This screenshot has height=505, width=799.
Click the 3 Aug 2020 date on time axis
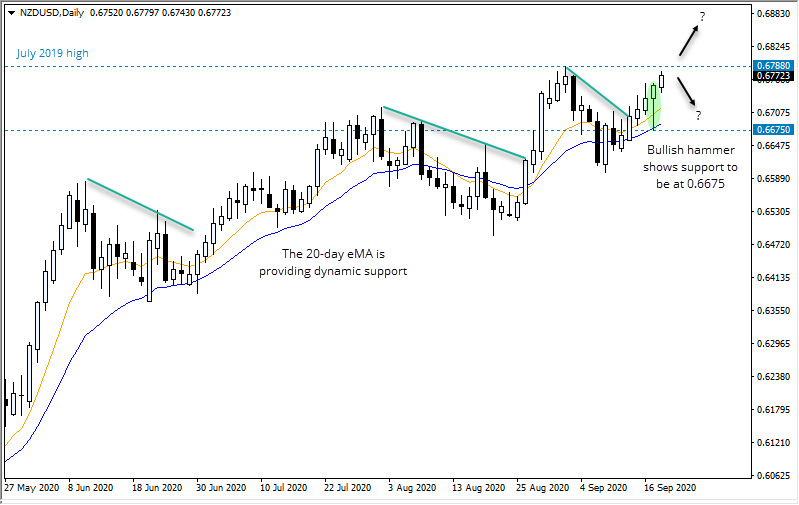[410, 489]
